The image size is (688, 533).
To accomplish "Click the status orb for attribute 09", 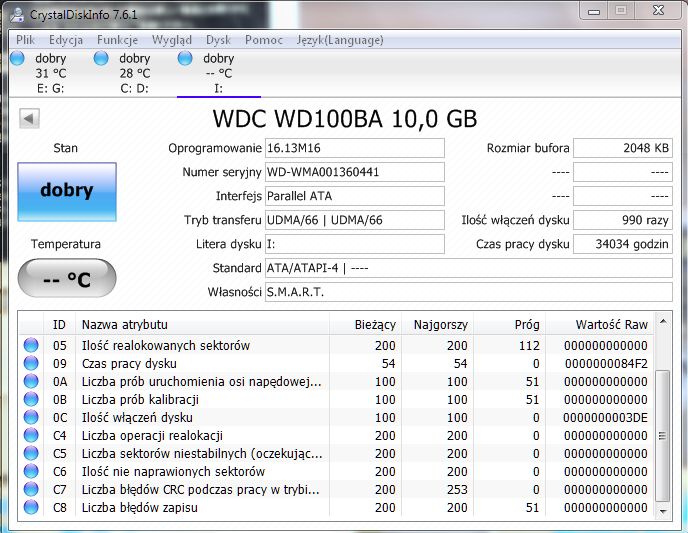I will 31,363.
